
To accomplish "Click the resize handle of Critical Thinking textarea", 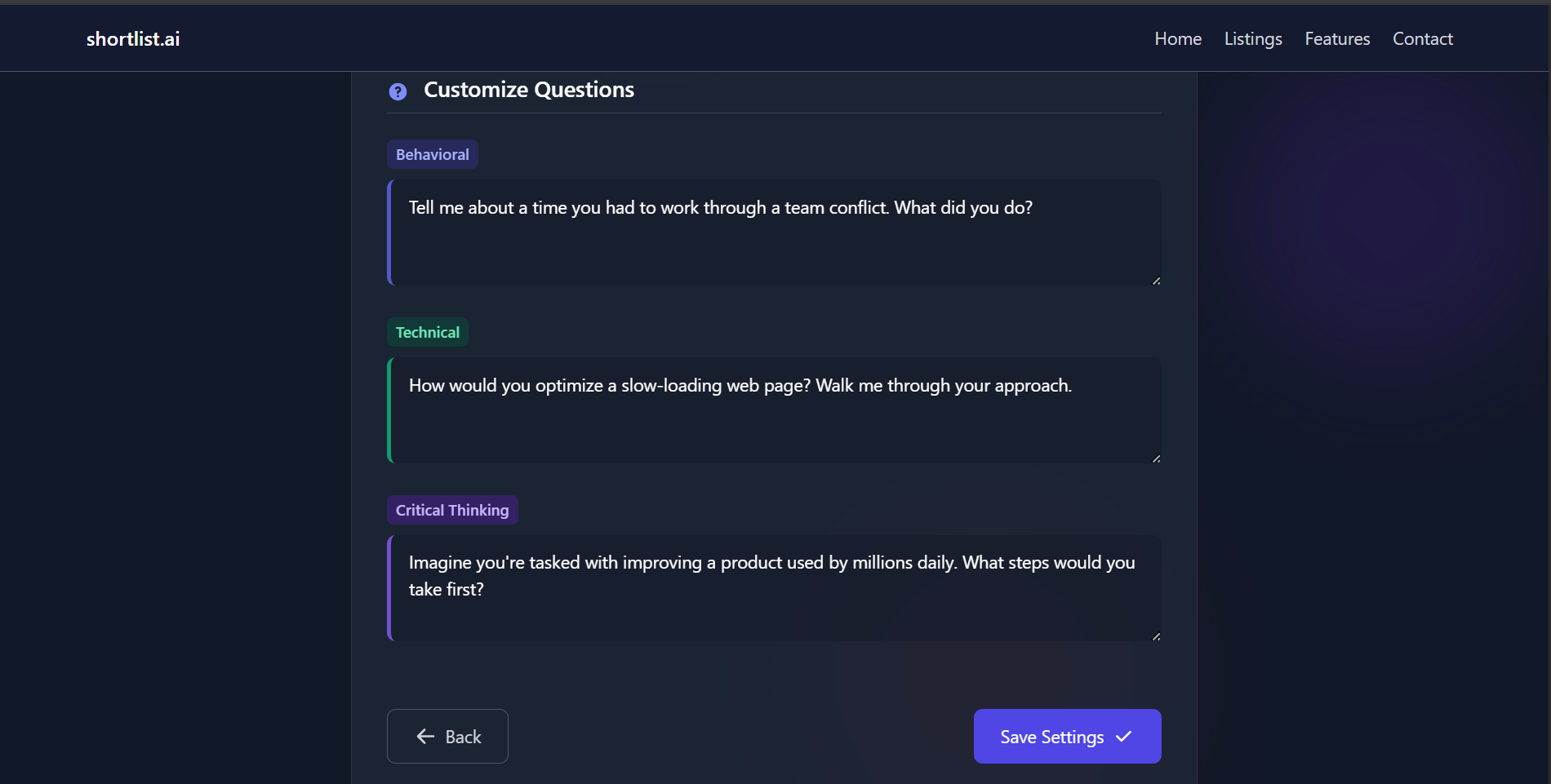I will 1156,636.
